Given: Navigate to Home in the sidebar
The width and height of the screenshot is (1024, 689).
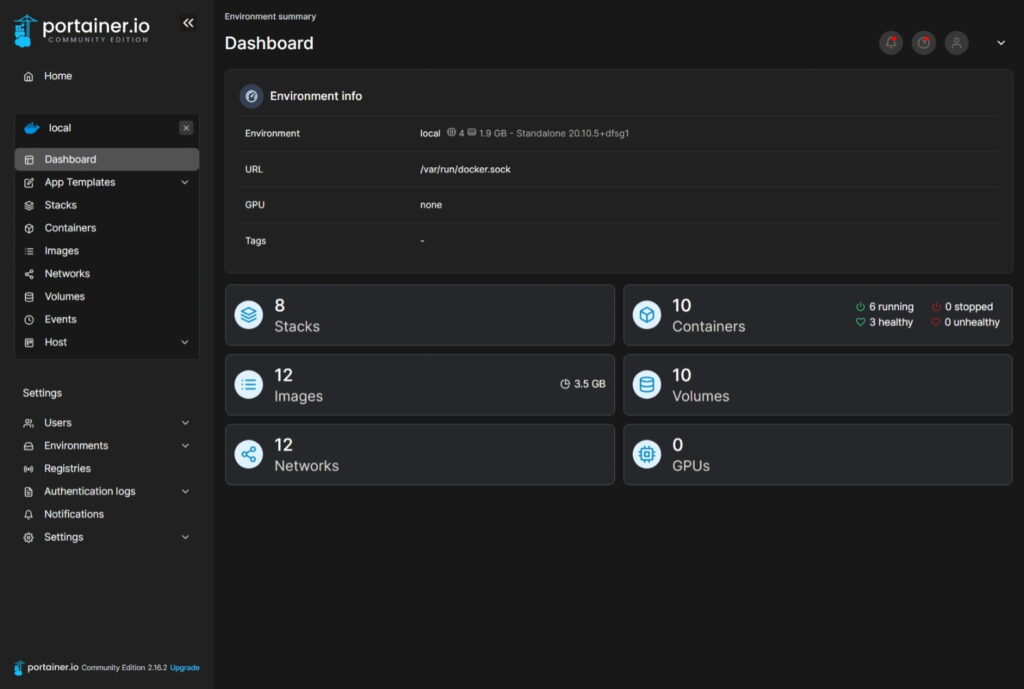Looking at the screenshot, I should point(58,76).
